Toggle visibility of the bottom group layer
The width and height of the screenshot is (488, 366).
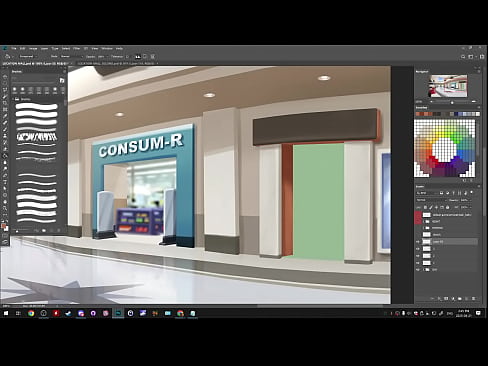coord(418,269)
